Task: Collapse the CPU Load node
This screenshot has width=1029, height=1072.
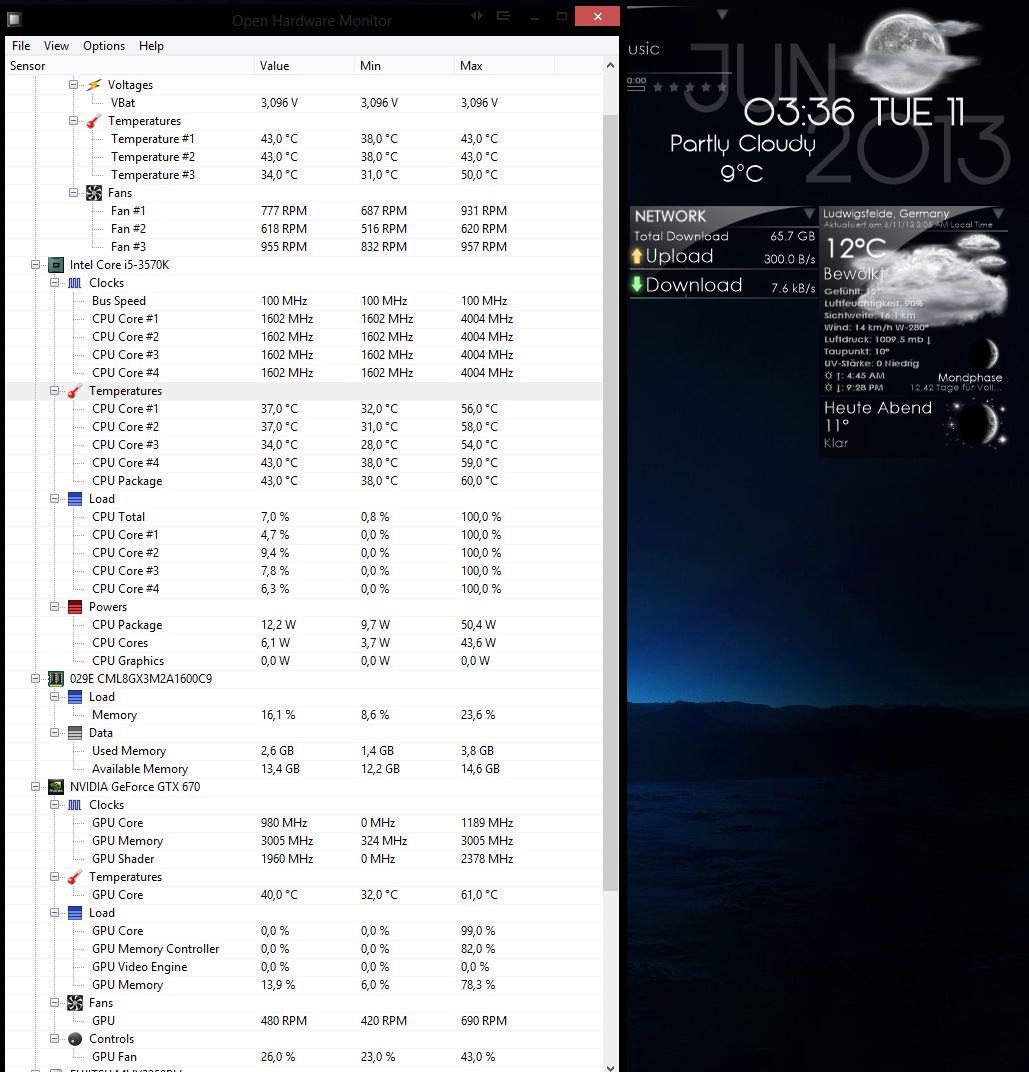Action: (x=54, y=498)
